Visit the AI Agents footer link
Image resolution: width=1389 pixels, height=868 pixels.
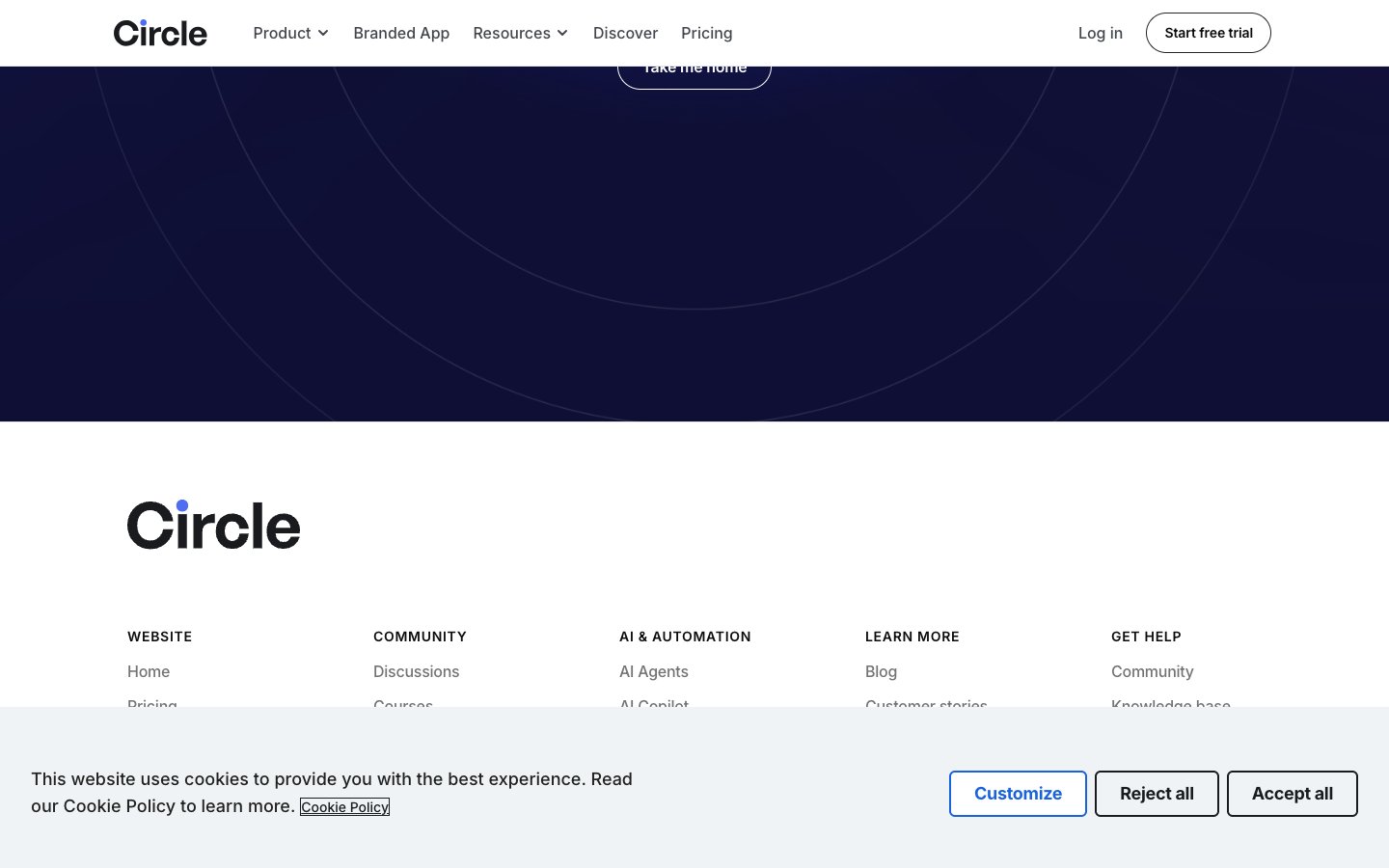(654, 671)
